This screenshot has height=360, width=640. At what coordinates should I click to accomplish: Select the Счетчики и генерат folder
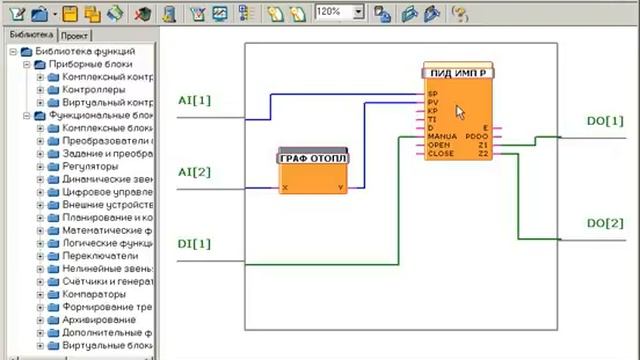(107, 281)
